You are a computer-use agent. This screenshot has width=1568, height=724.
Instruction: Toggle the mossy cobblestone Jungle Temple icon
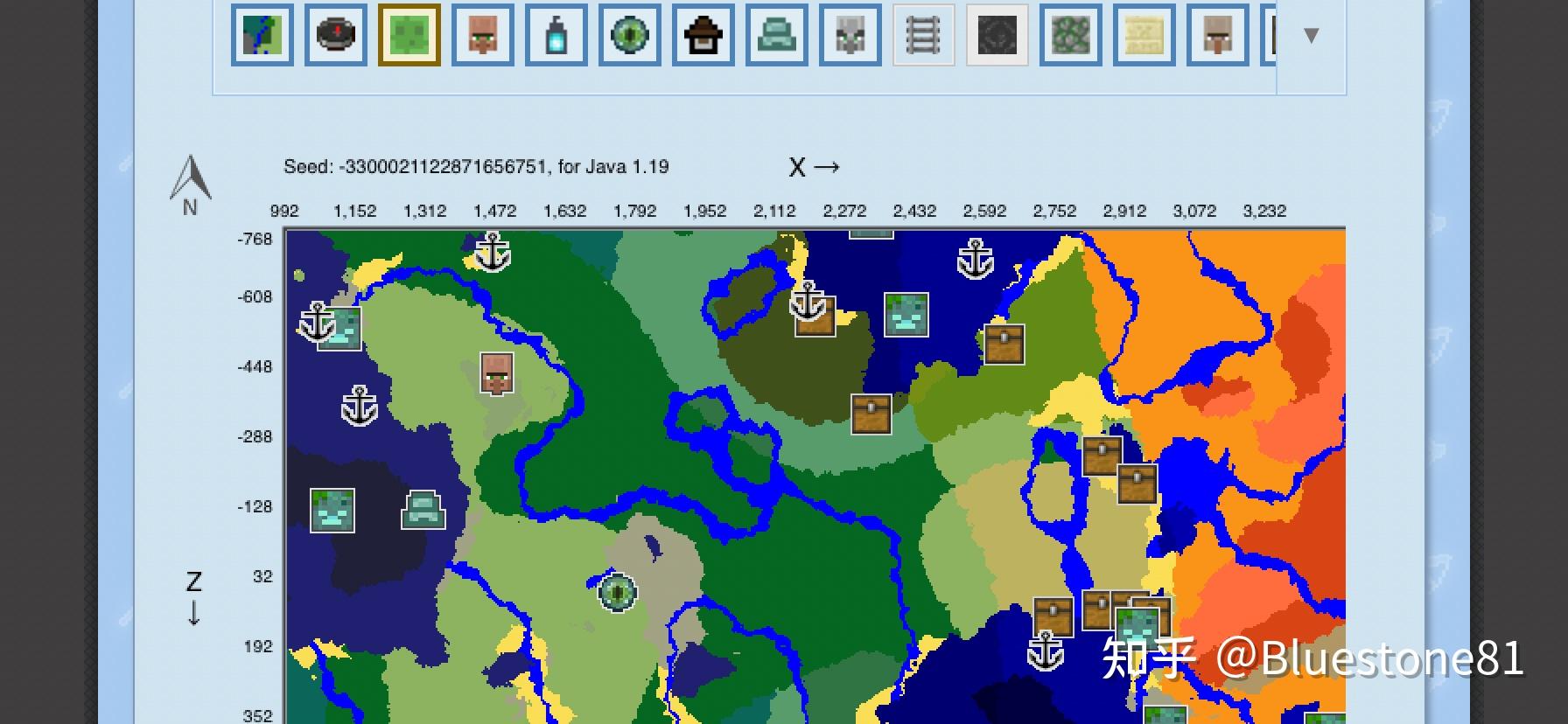(1071, 35)
